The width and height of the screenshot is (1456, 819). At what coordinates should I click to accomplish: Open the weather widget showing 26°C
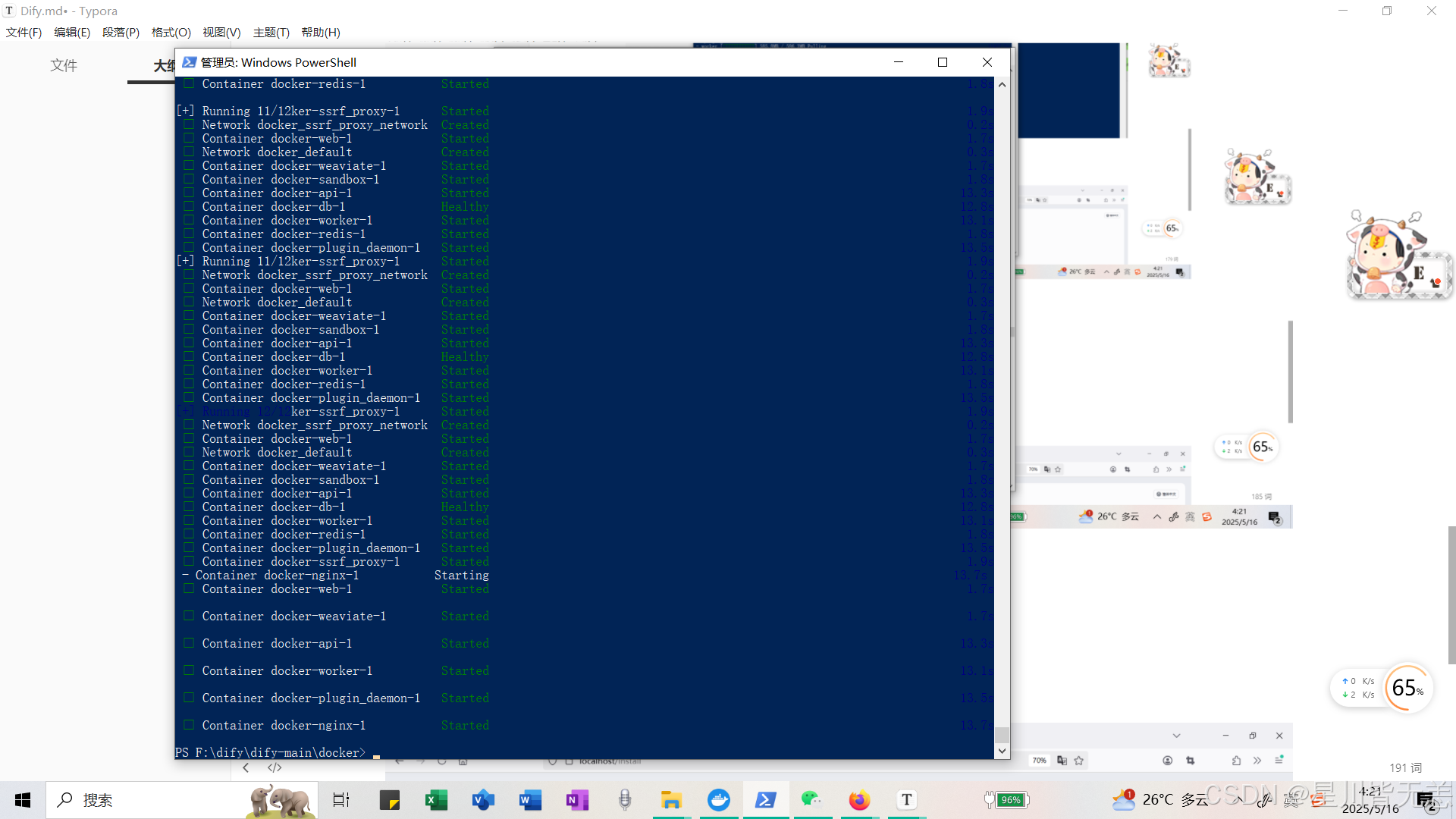click(x=1159, y=799)
